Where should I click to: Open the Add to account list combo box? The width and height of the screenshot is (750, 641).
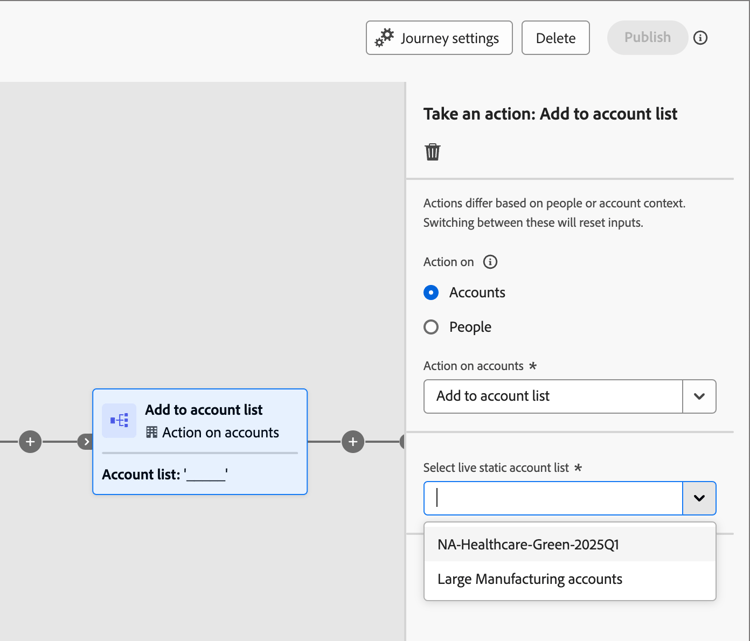coord(553,396)
